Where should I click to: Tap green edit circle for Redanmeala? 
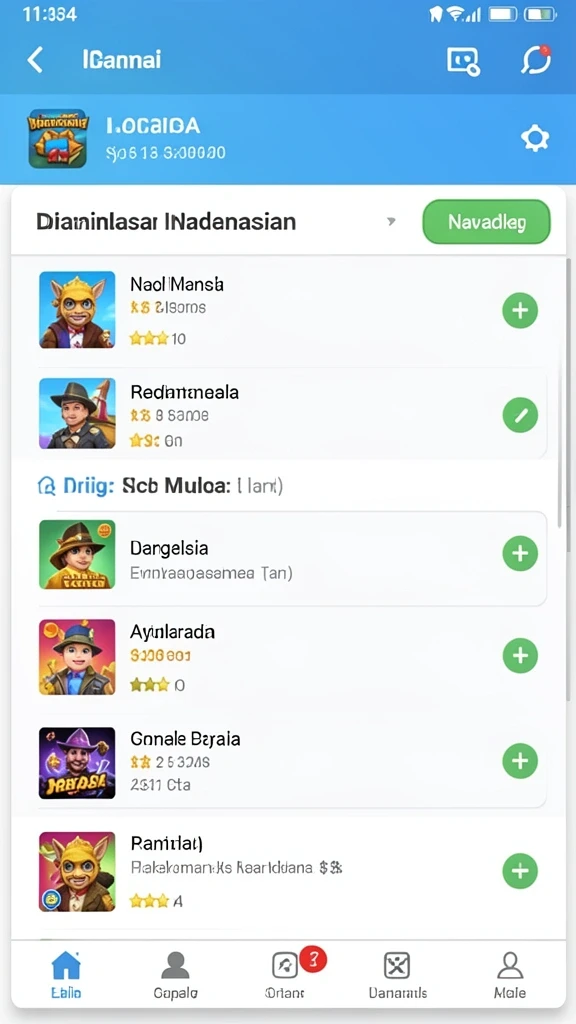(x=520, y=415)
